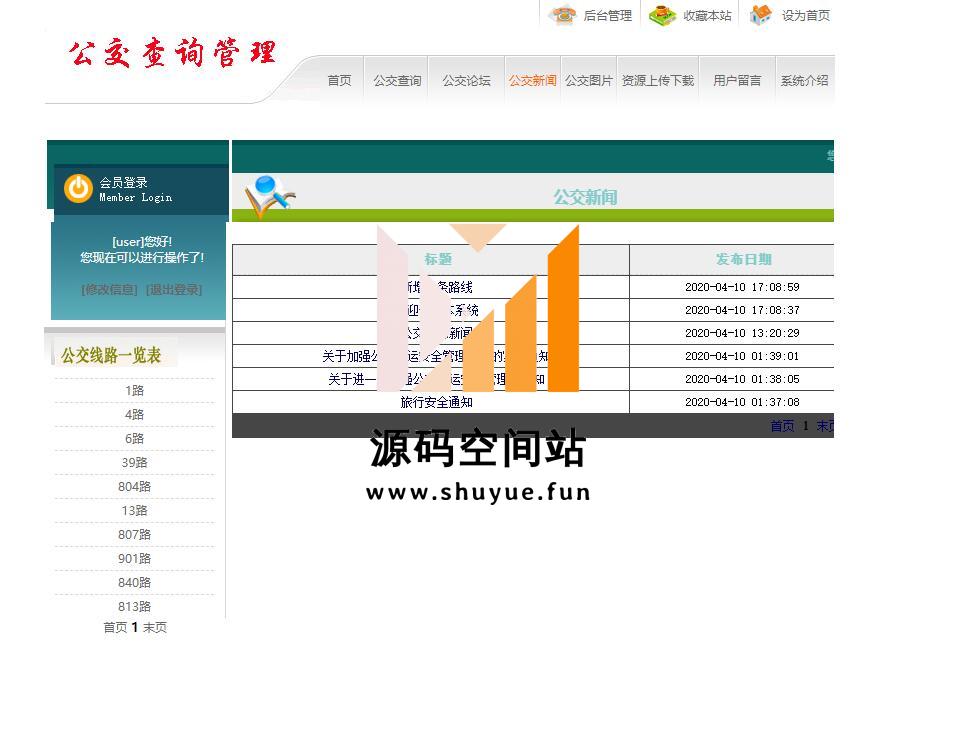Open the 公交查询 navigation tab
The image size is (957, 730).
pyautogui.click(x=397, y=81)
